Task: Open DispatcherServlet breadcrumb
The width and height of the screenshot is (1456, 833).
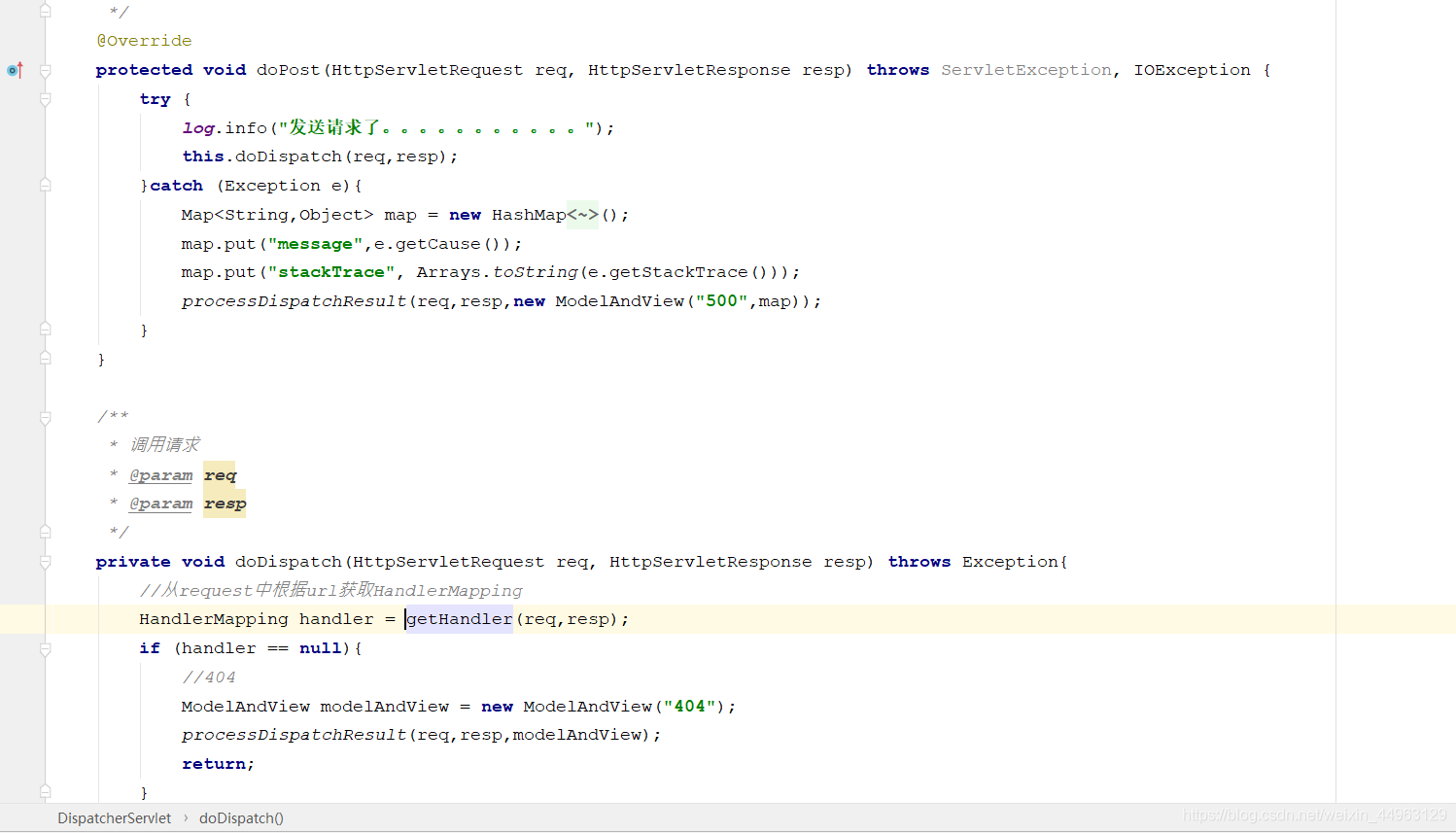Action: 114,818
